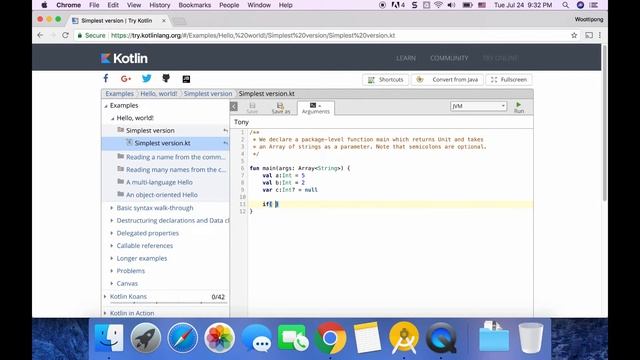Share via the Google Plus icon
Viewport: 640px width, 360px height.
tap(126, 79)
